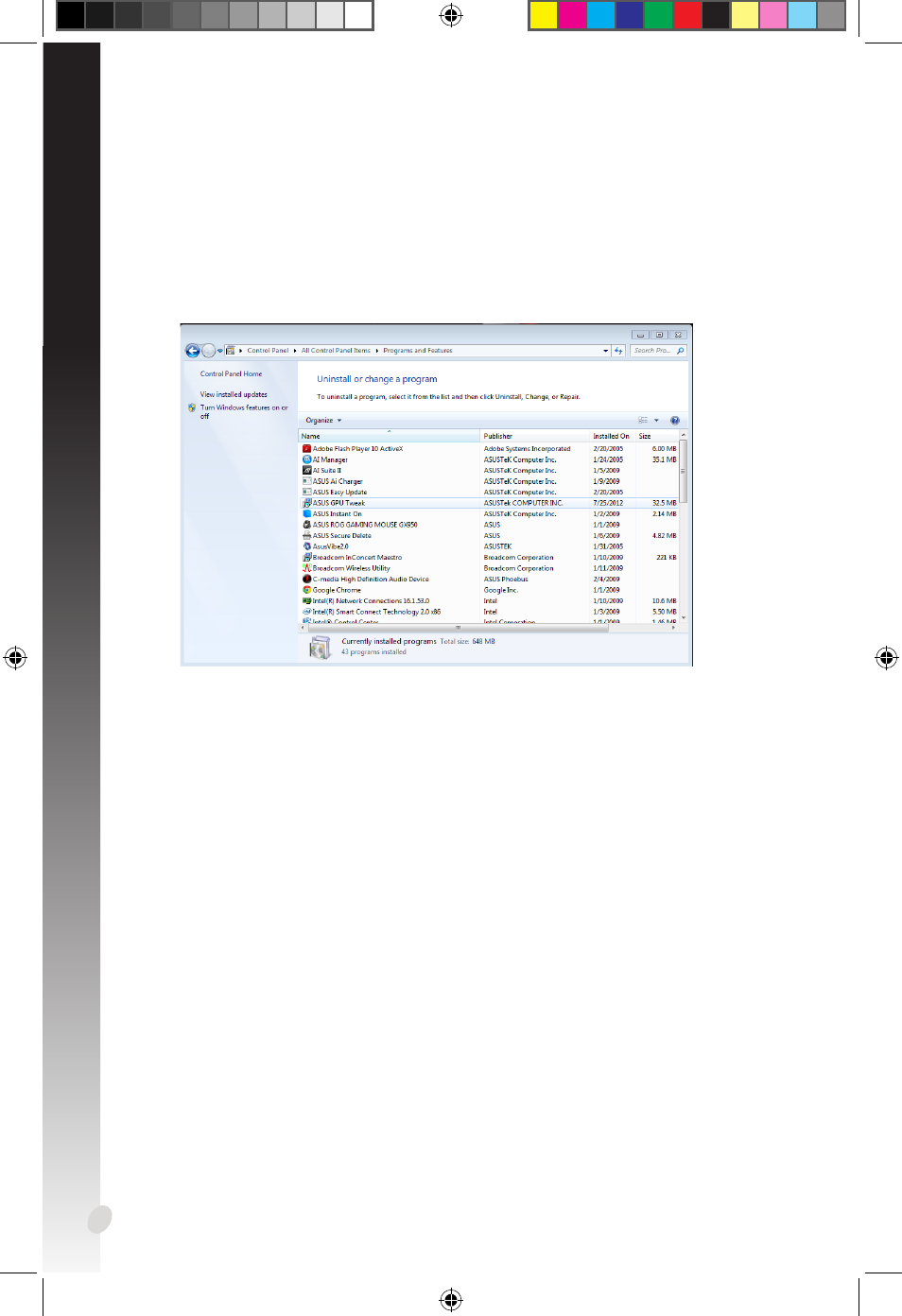This screenshot has height=1316, width=902.
Task: Open the address bar history dropdown
Action: [x=606, y=351]
